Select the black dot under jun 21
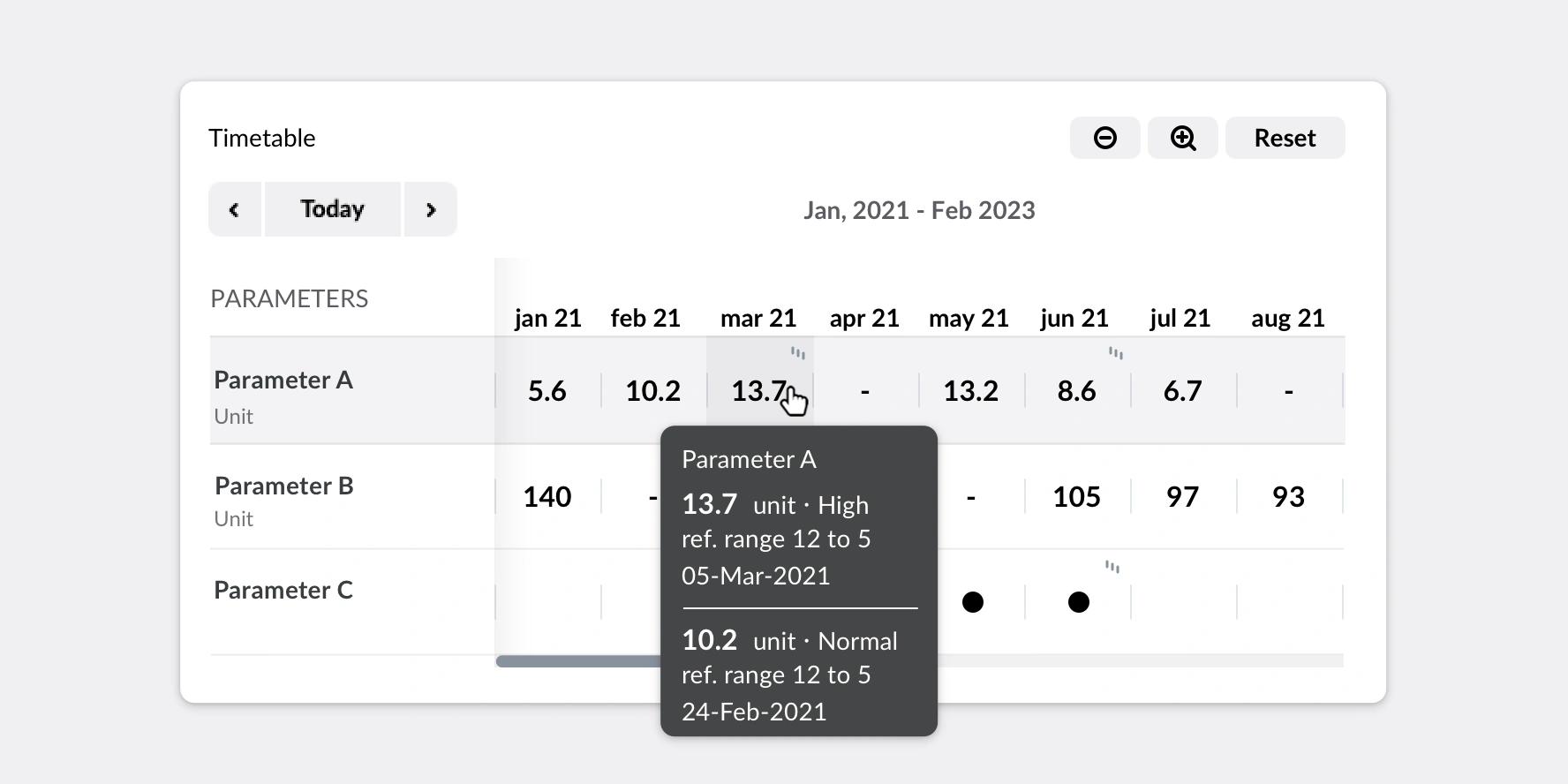Viewport: 1568px width, 784px height. point(1078,602)
